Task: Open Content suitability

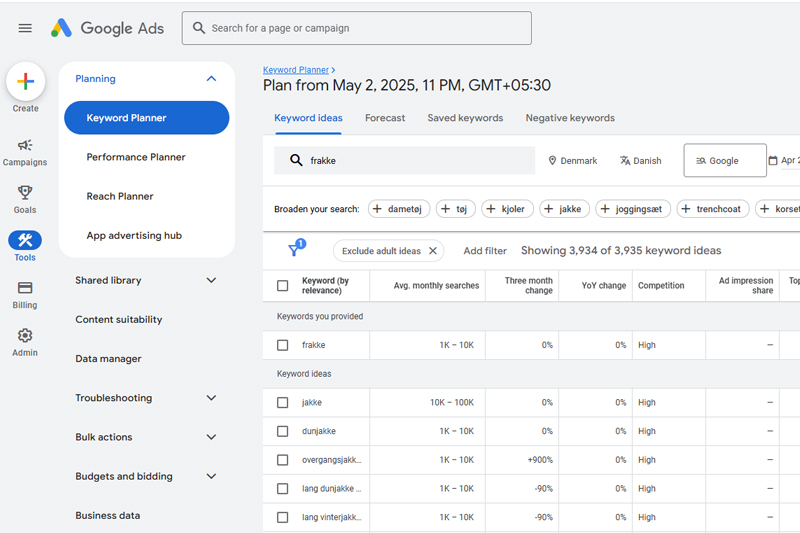Action: tap(119, 319)
